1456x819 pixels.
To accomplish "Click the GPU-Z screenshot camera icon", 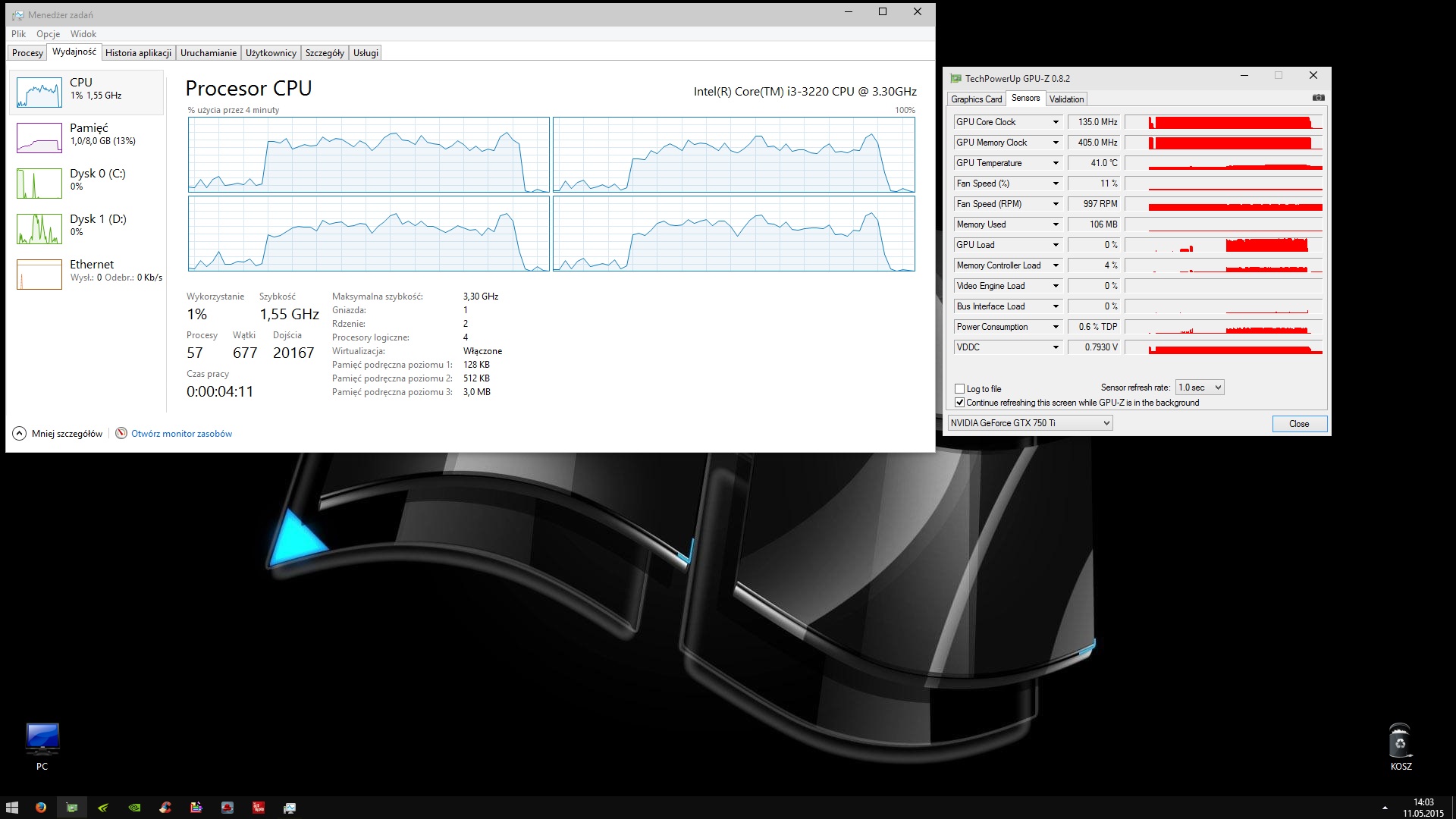I will 1318,98.
